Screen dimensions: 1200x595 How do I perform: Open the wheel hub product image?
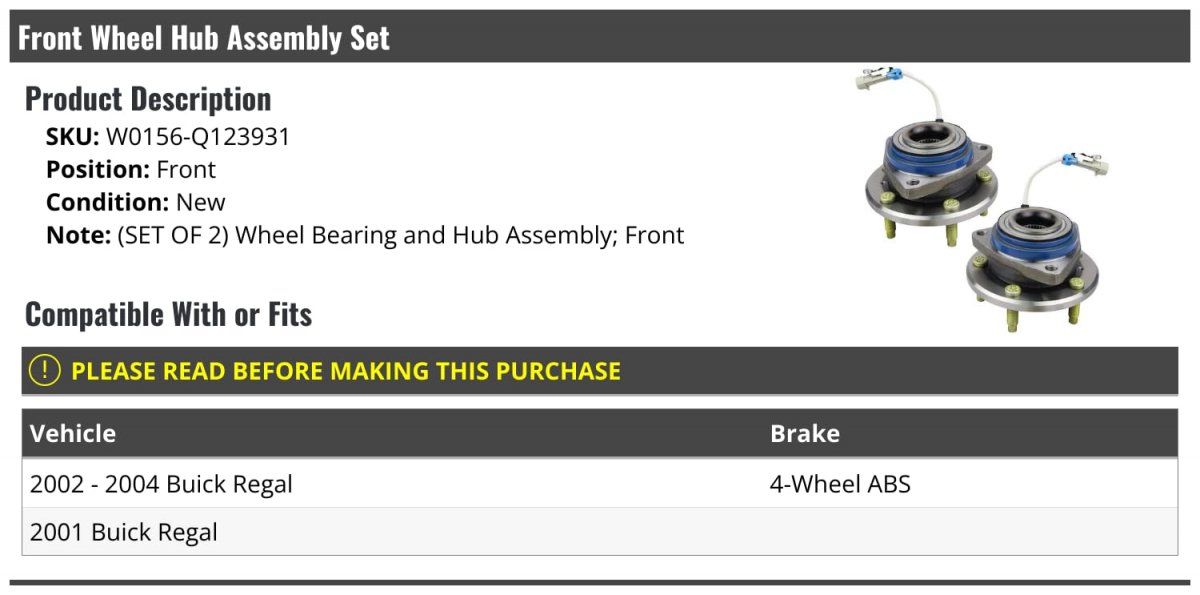pos(984,199)
